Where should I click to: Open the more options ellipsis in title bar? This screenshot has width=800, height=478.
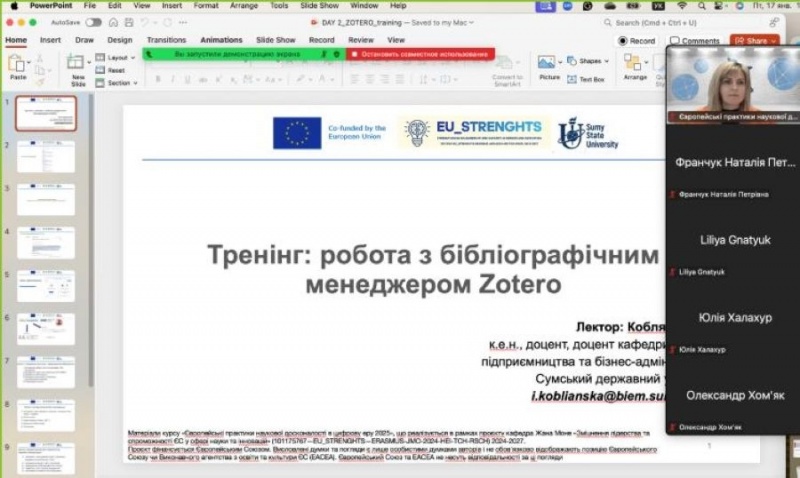pos(183,22)
